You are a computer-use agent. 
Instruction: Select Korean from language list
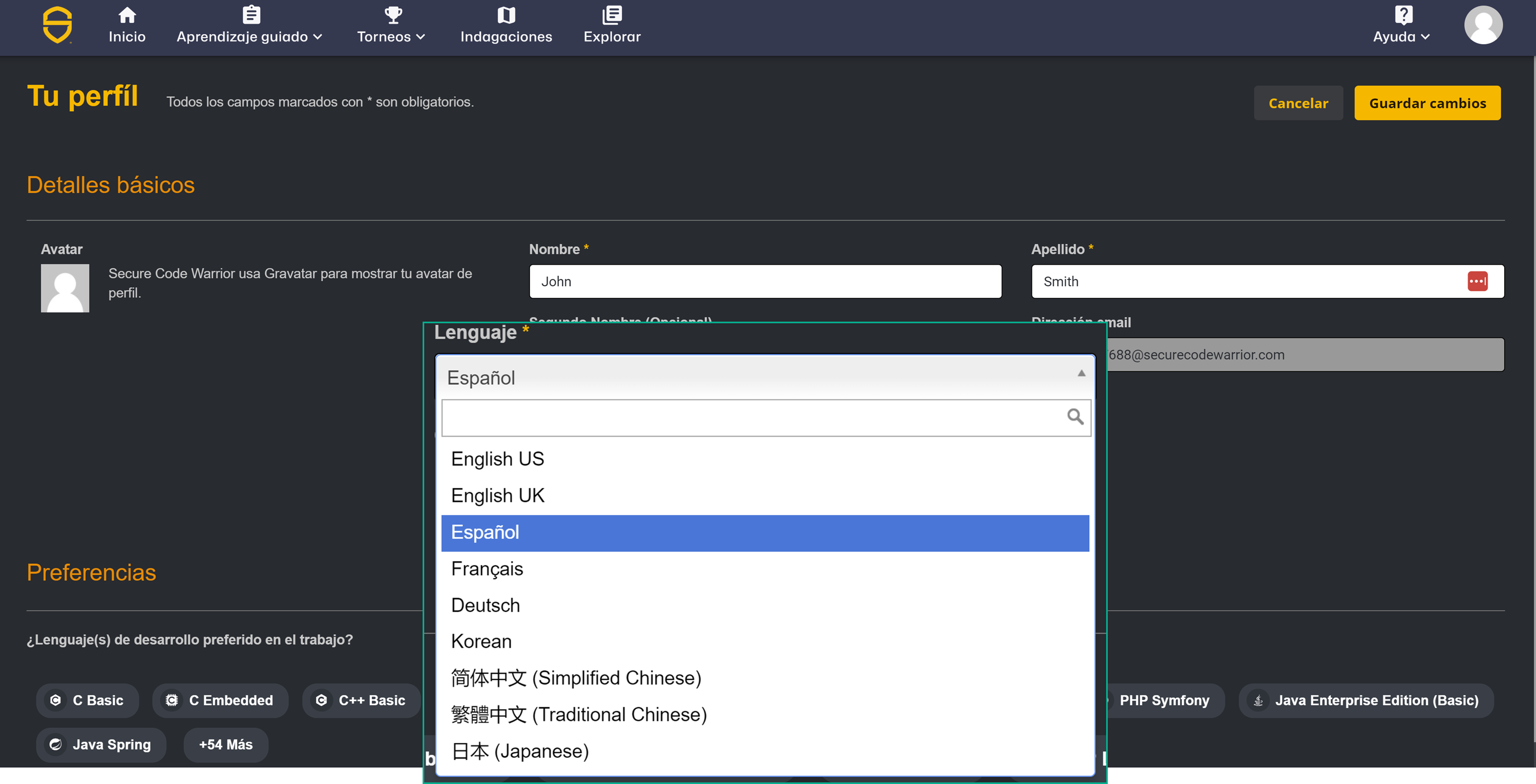(x=765, y=642)
